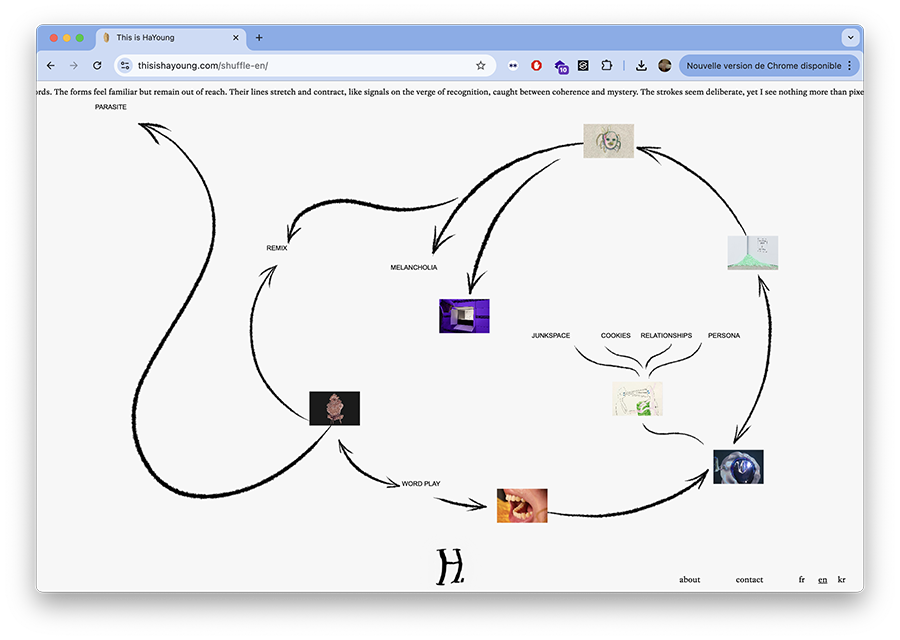
Task: Open the new tab plus button
Action: 259,38
